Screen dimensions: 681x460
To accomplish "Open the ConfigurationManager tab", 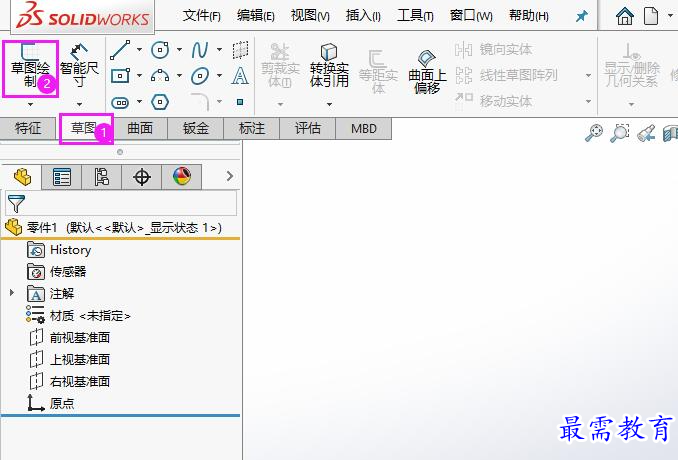I will coord(101,177).
